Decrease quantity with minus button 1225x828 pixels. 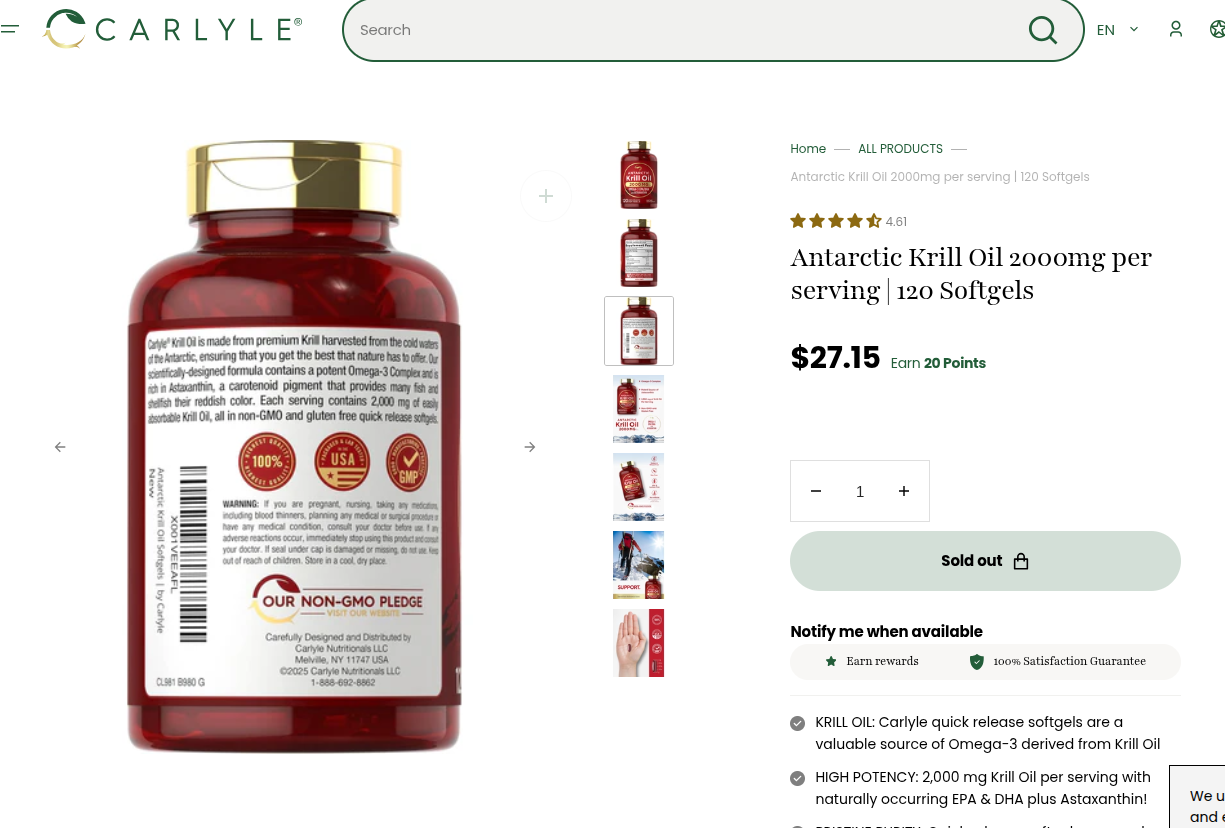click(x=816, y=491)
